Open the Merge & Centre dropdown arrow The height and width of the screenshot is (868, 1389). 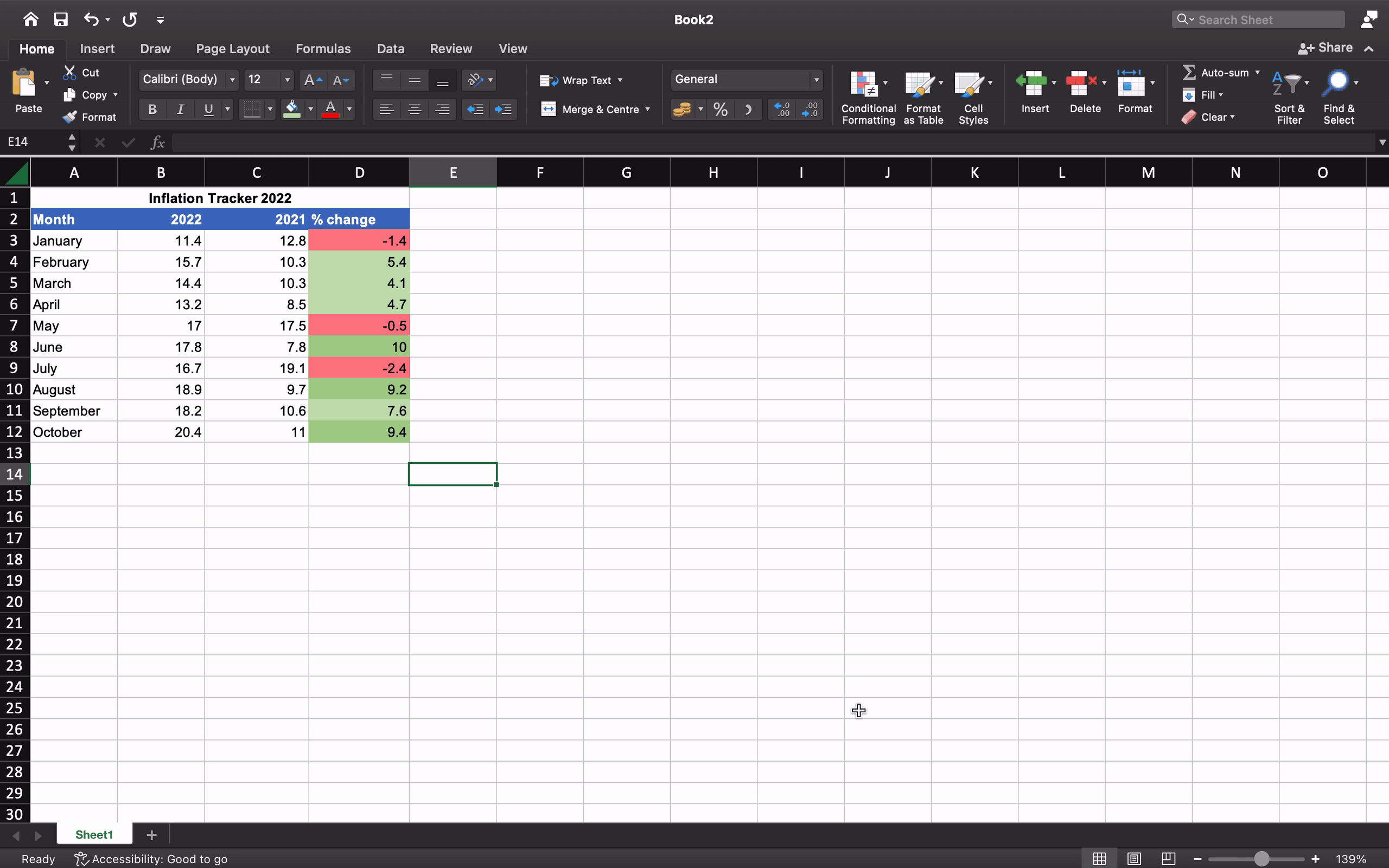pyautogui.click(x=647, y=109)
